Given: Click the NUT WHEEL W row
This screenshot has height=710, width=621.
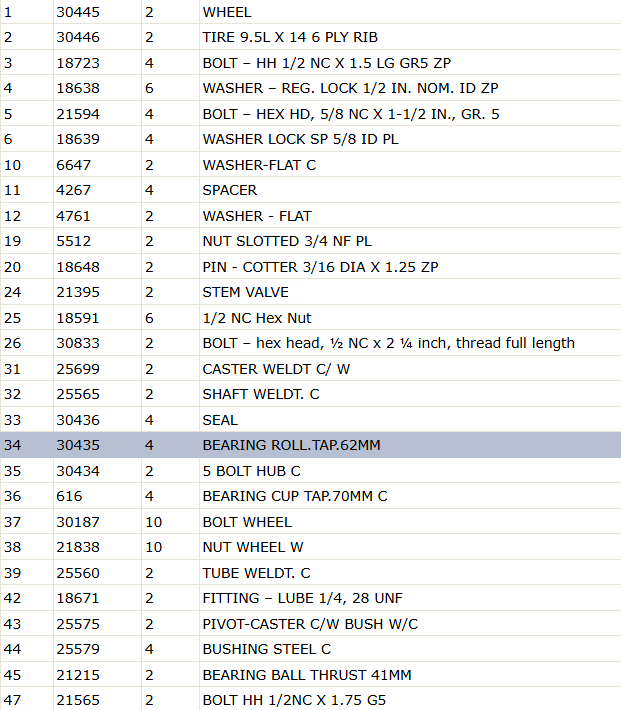Looking at the screenshot, I should tap(310, 547).
